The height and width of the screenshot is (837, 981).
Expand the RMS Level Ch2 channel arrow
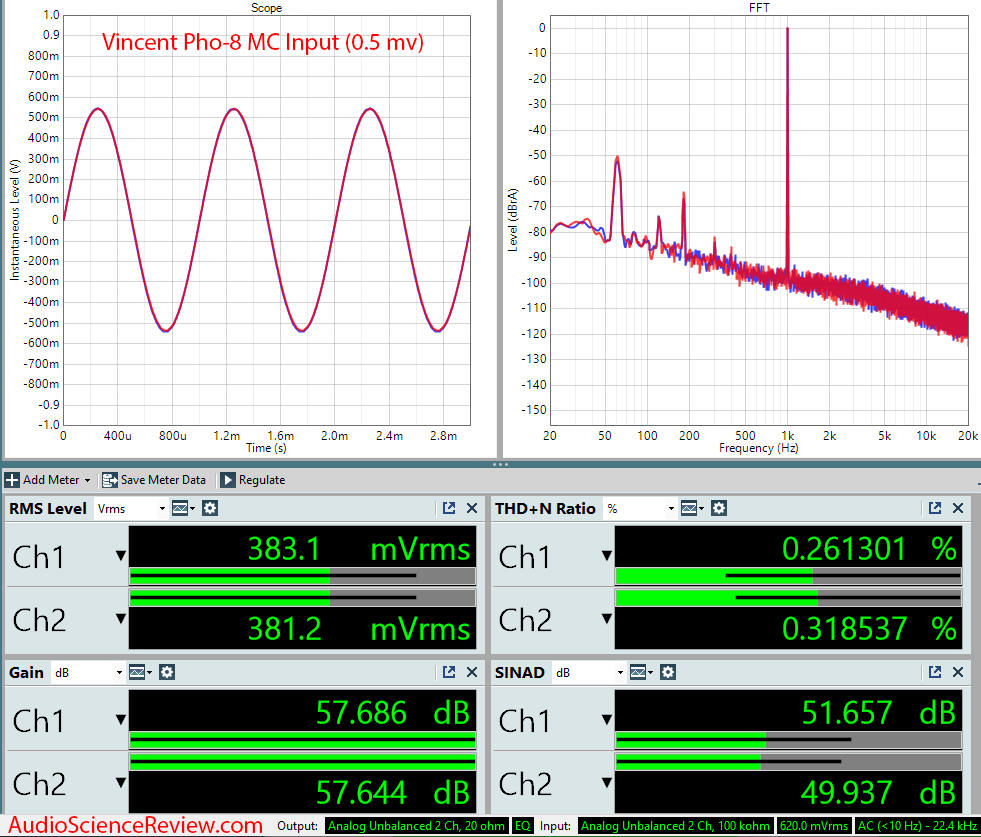click(121, 619)
